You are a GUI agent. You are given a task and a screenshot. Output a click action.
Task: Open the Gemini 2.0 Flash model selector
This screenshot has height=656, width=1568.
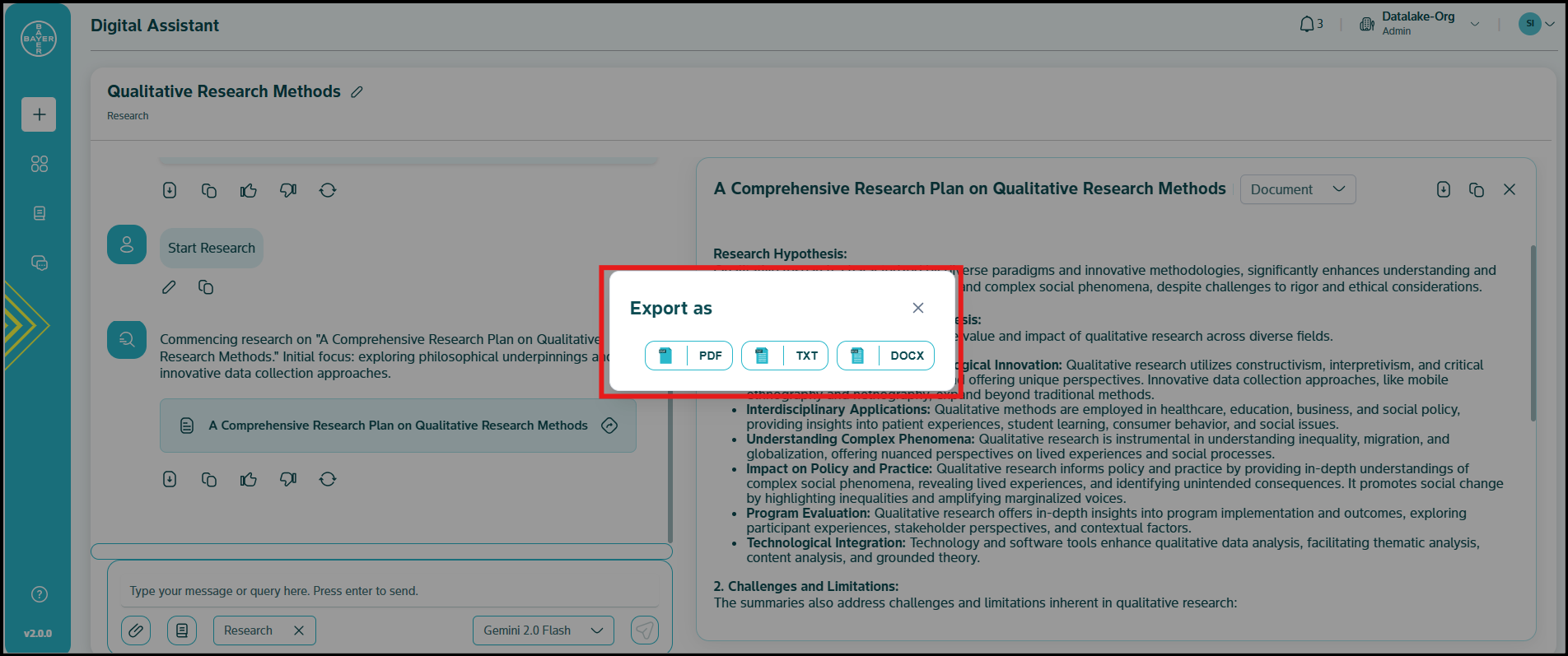point(543,630)
